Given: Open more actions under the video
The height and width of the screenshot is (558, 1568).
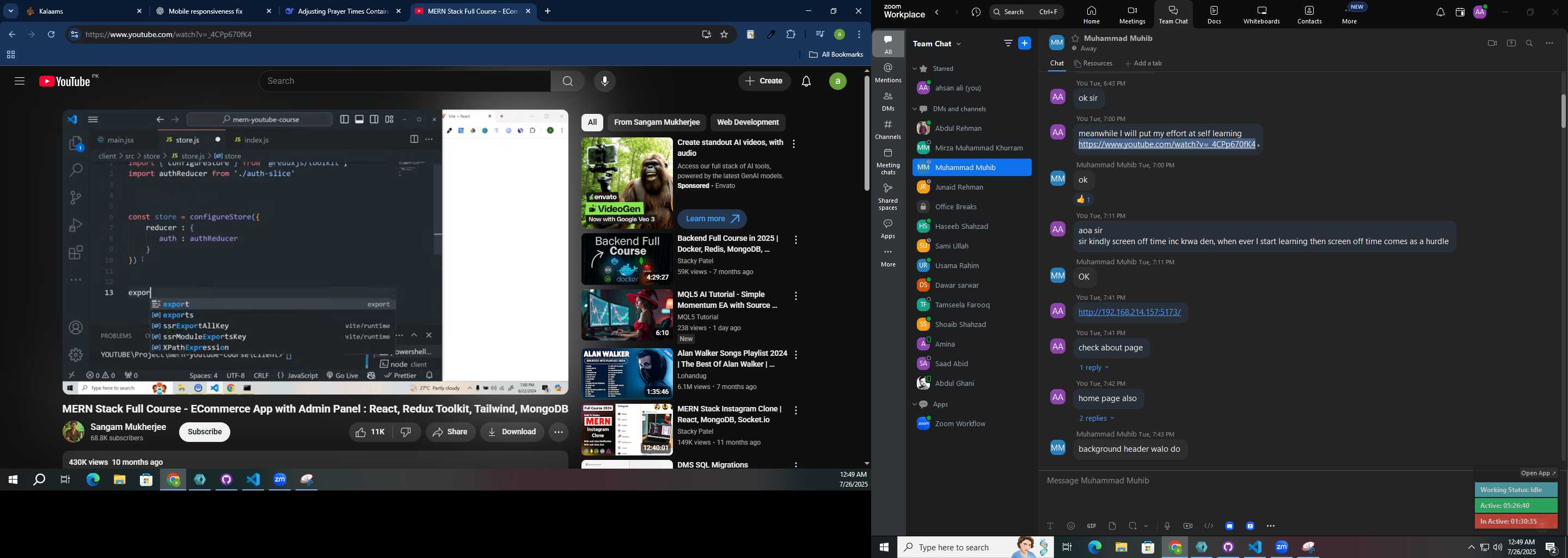Looking at the screenshot, I should pos(558,432).
